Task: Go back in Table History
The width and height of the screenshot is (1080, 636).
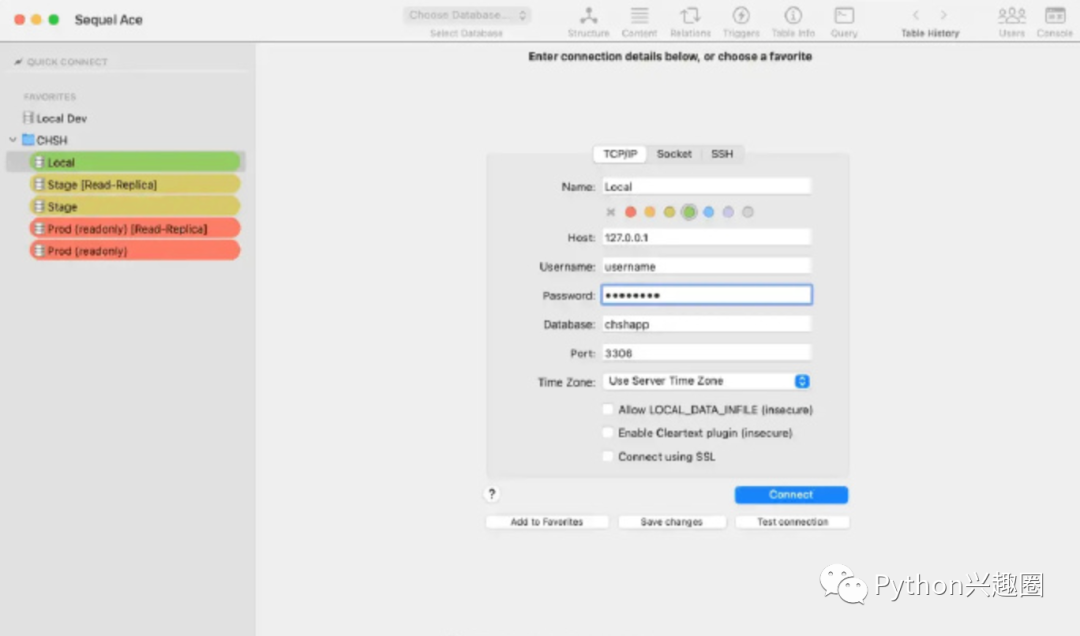Action: point(916,15)
